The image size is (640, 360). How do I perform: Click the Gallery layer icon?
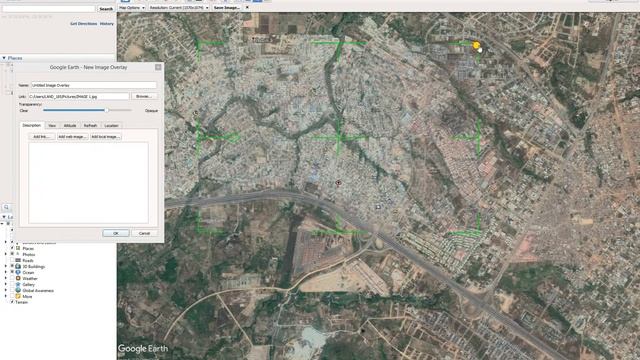click(x=18, y=284)
